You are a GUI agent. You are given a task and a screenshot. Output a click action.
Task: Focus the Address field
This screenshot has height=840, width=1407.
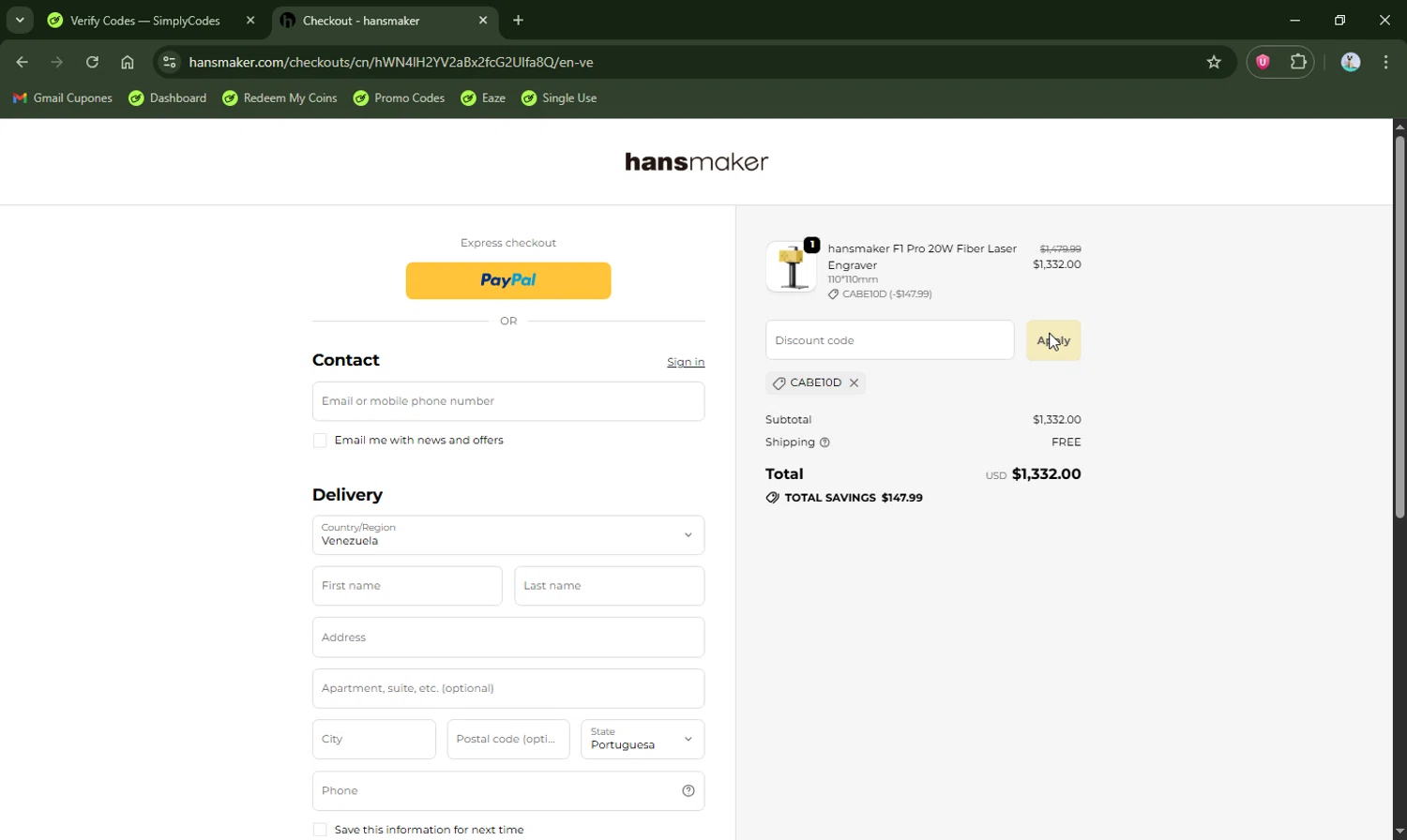pyautogui.click(x=508, y=637)
